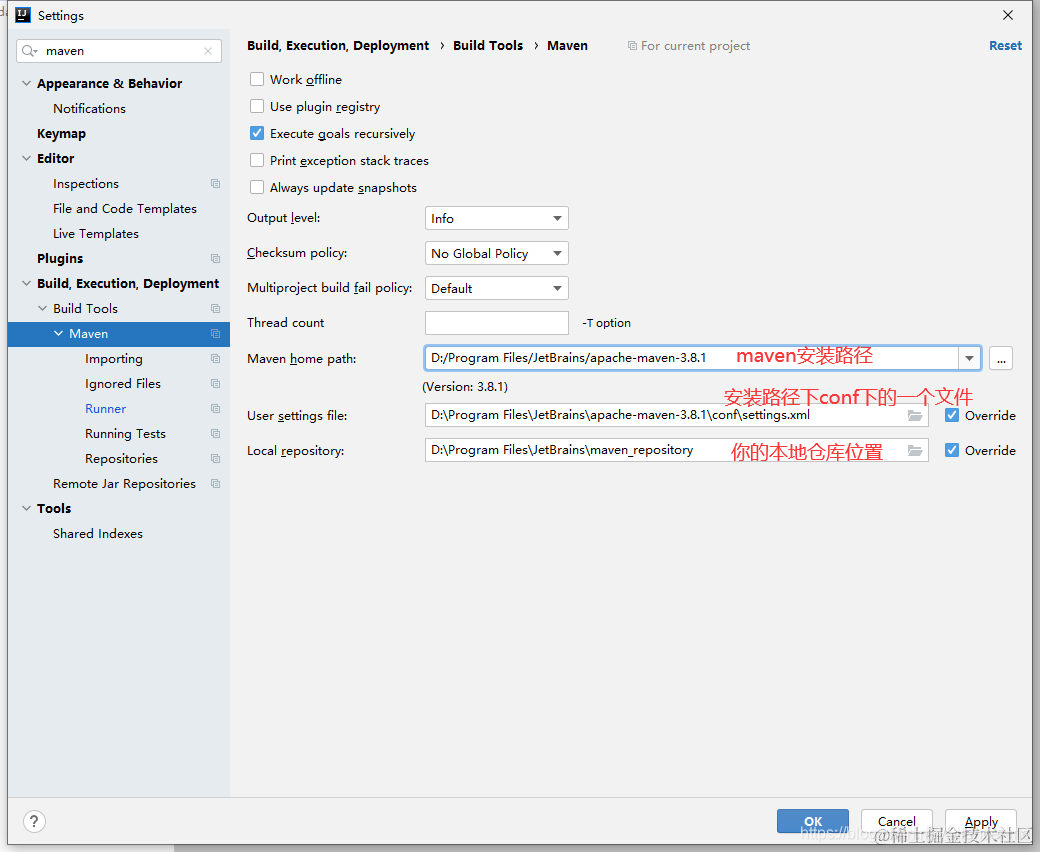
Task: Collapse the Editor section
Action: click(27, 158)
